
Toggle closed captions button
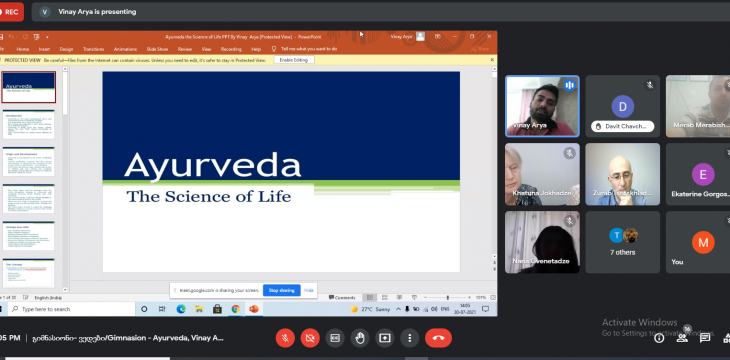click(335, 338)
